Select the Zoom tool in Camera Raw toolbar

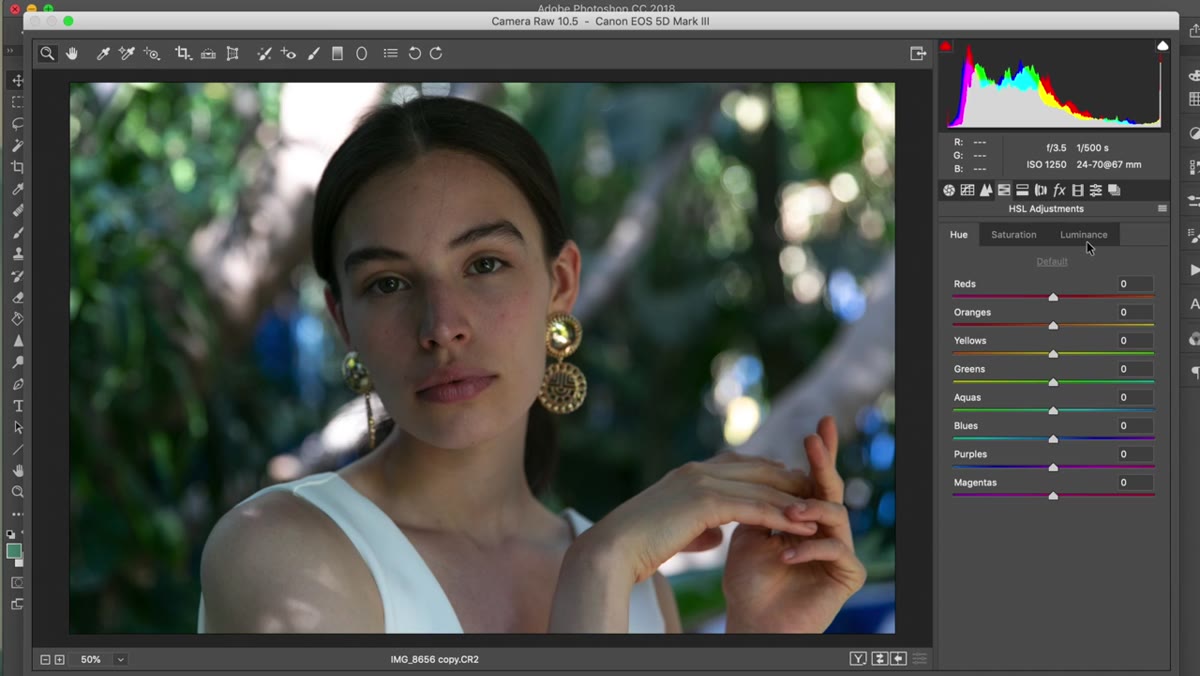point(47,53)
